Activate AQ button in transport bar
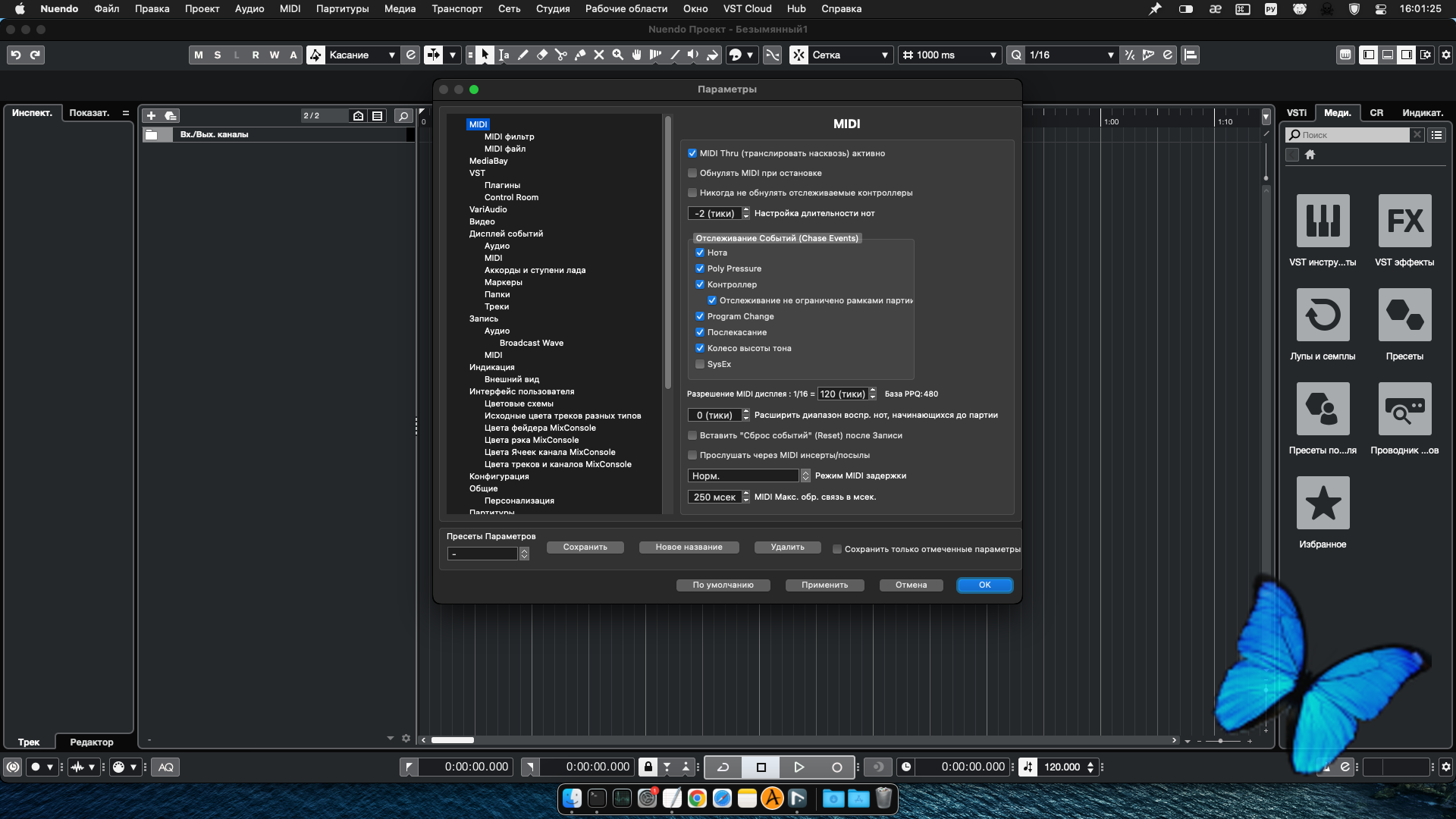This screenshot has width=1456, height=819. coord(166,767)
